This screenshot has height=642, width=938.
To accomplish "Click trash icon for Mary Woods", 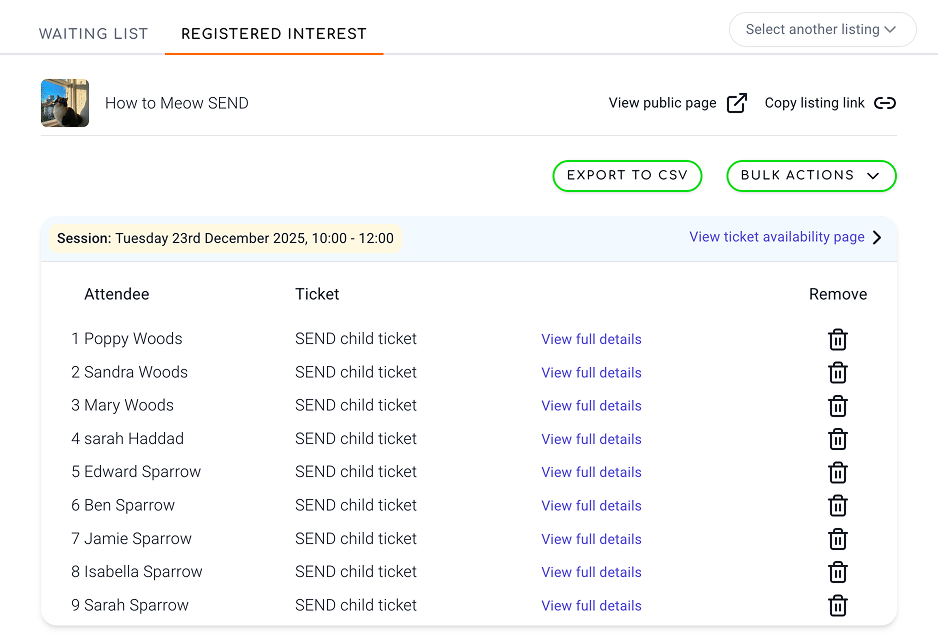I will [x=838, y=406].
